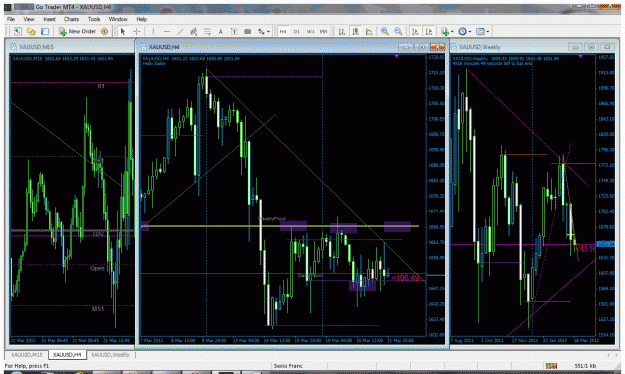Activate the XAUUSD,M15 chart window title bar

coord(71,47)
